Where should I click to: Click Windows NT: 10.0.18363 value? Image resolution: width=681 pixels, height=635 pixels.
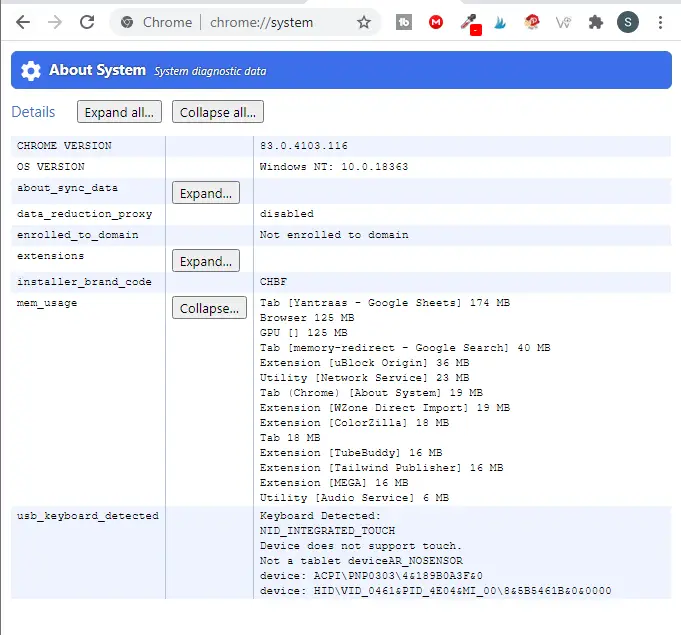[x=334, y=167]
